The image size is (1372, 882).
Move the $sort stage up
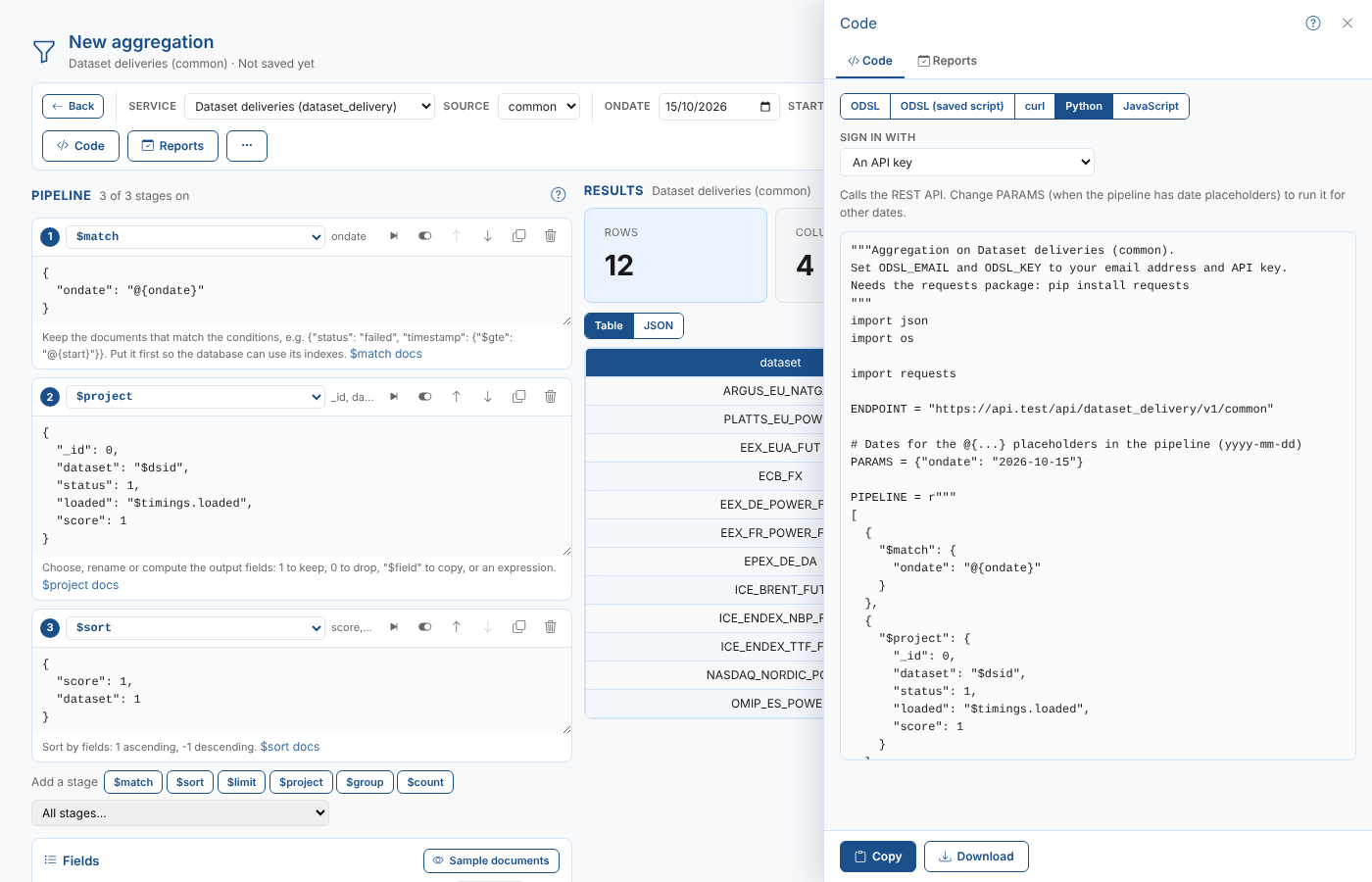tap(457, 627)
